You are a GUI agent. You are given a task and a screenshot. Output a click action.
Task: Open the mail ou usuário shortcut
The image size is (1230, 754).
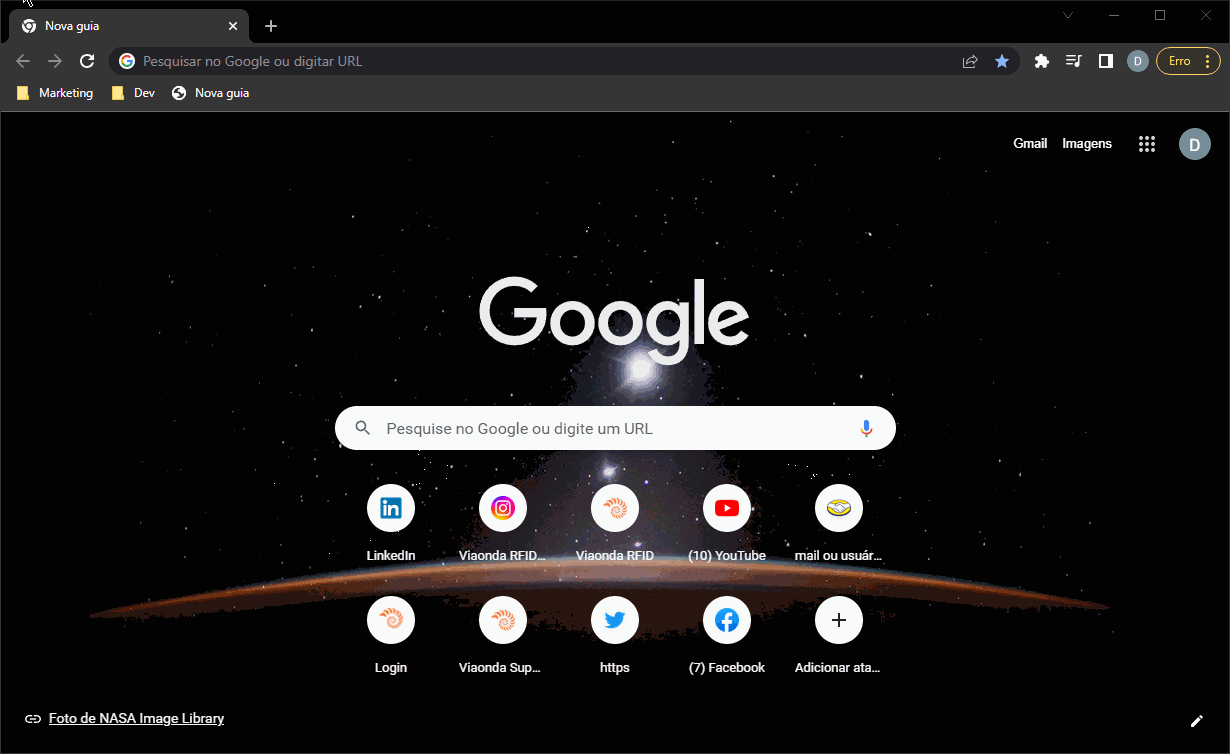coord(839,524)
